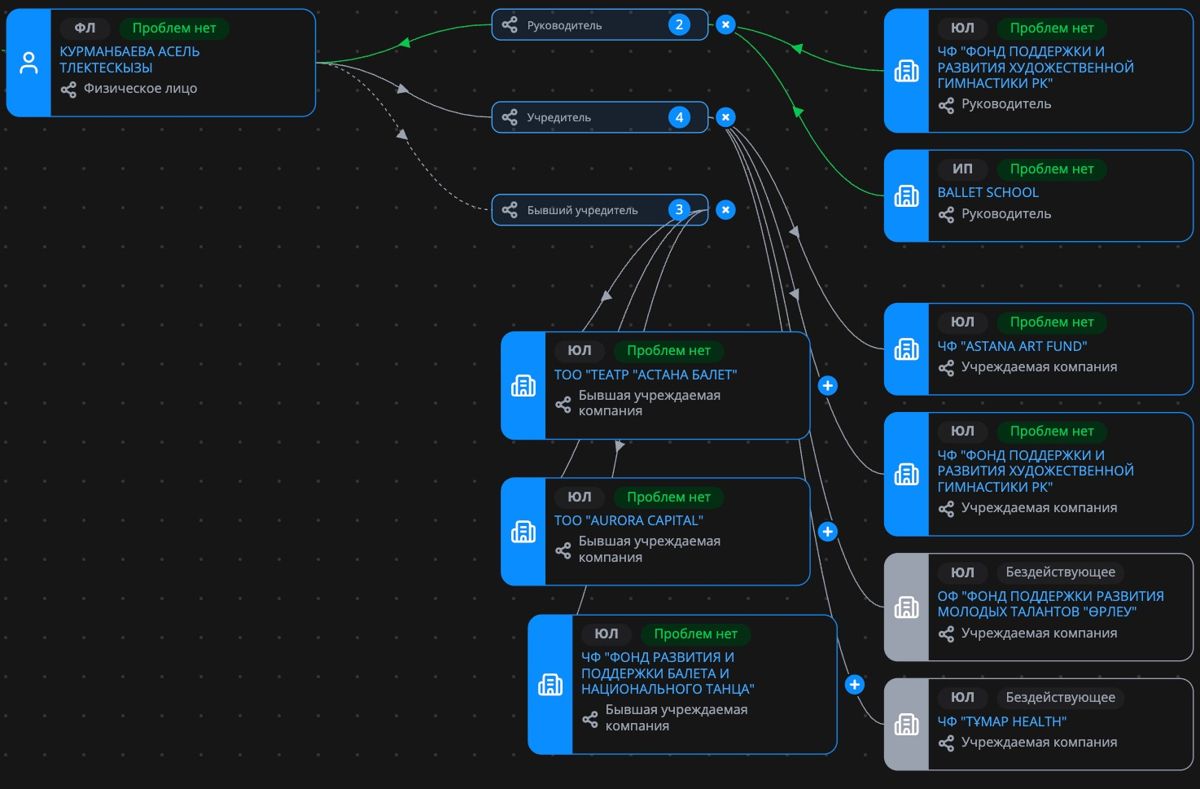The width and height of the screenshot is (1200, 789).
Task: Click Бездействующее status on ТҰМАР HEALTH card
Action: point(1060,697)
